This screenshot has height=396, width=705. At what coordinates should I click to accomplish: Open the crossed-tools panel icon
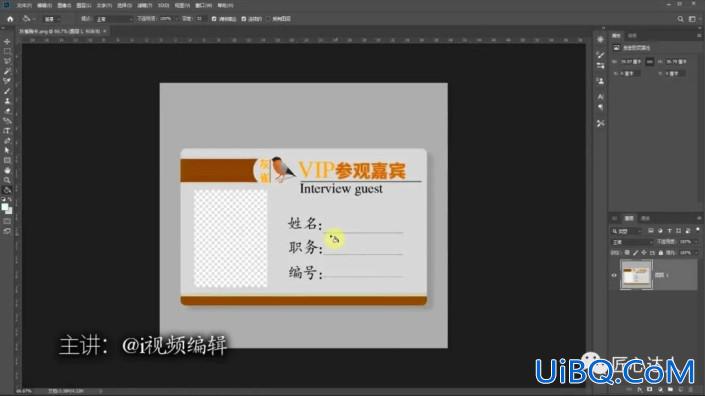pyautogui.click(x=600, y=123)
